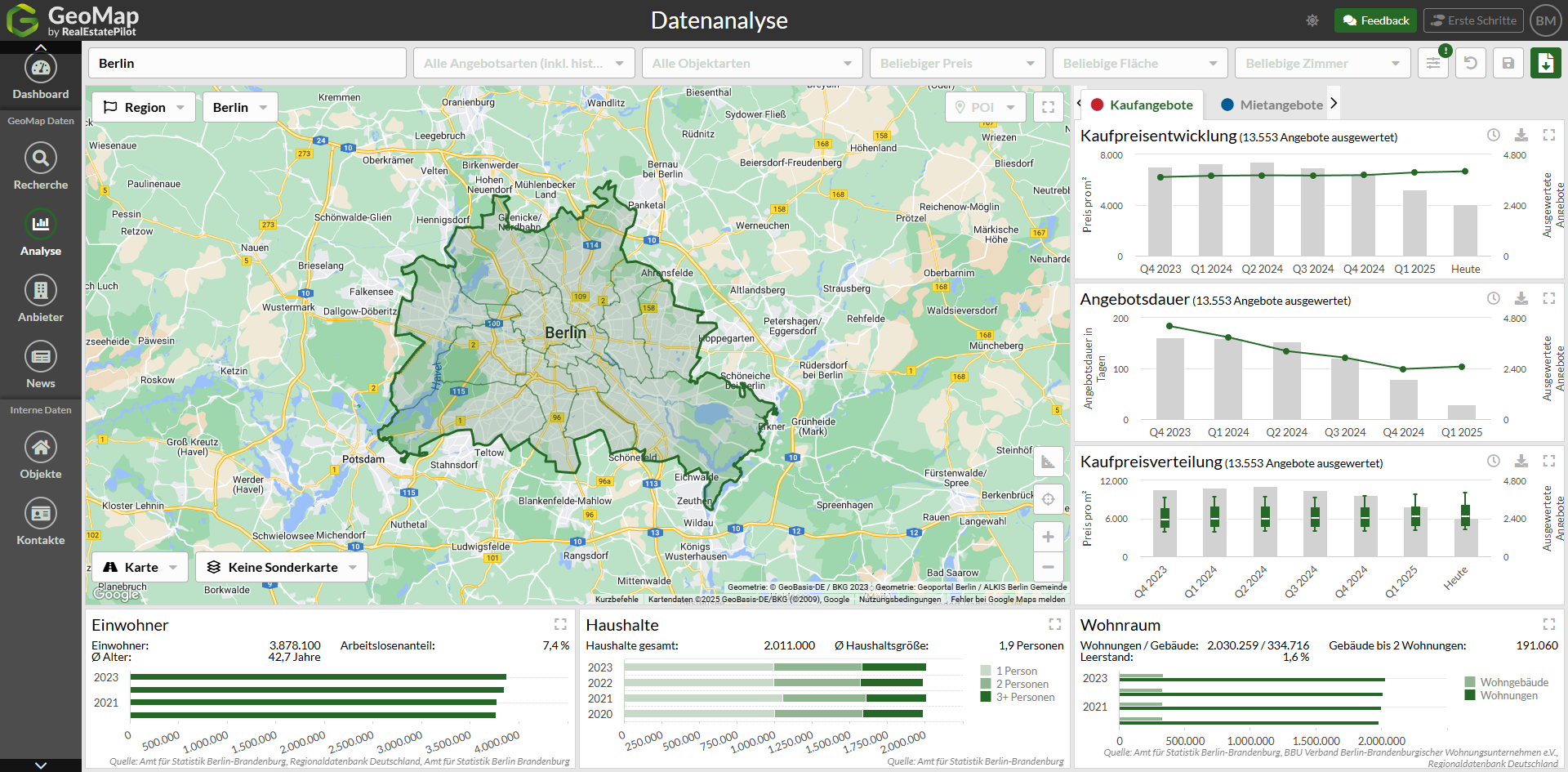Click the reset filters undo icon
The height and width of the screenshot is (772, 1568).
[x=1470, y=63]
